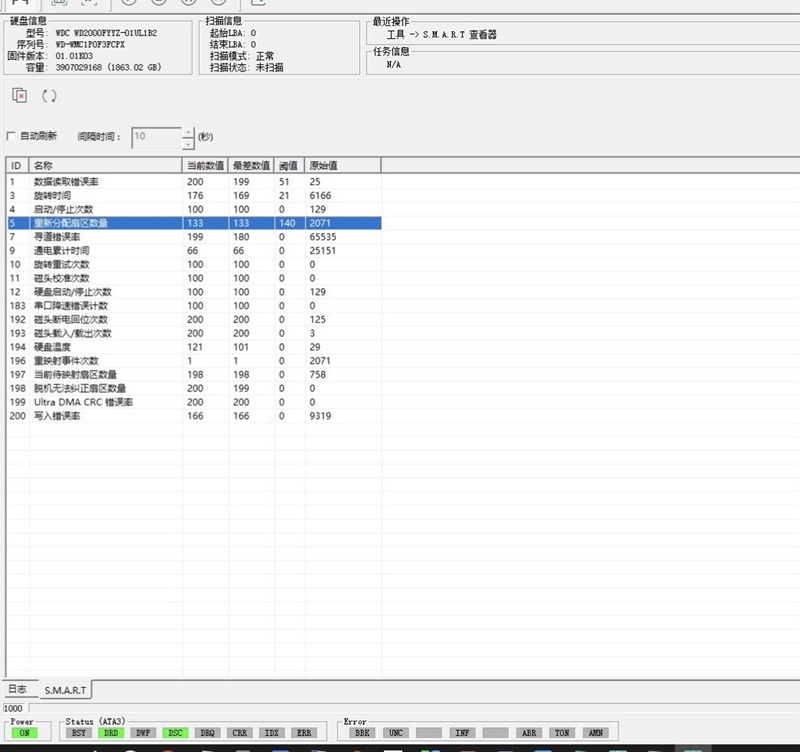Screen dimensions: 800x752
Task: Click the DWF status indicator
Action: tap(143, 733)
